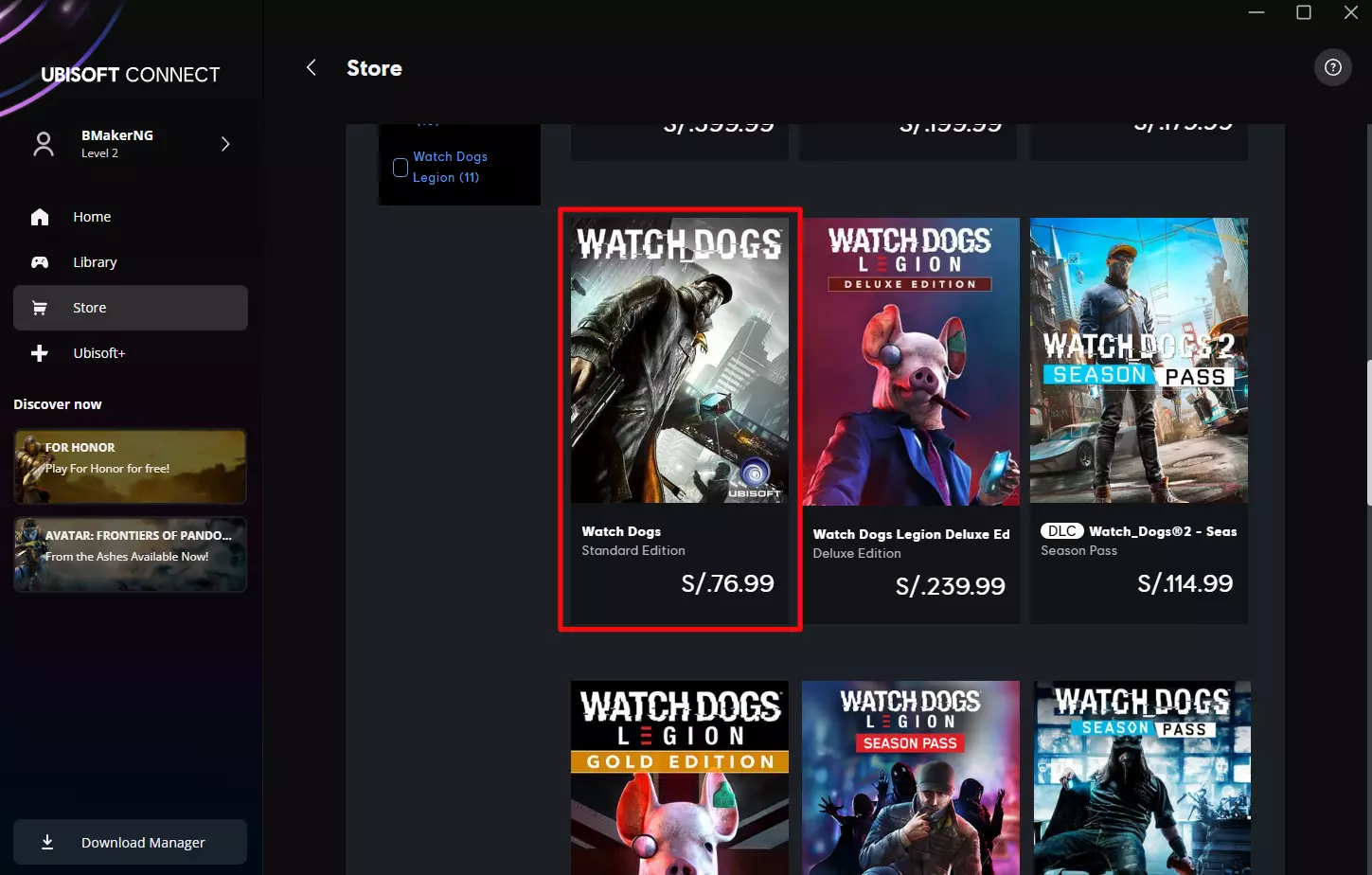Screen dimensions: 1372x875
Task: Click the DLC badge on Watch_Dogs 2
Action: tap(1061, 531)
